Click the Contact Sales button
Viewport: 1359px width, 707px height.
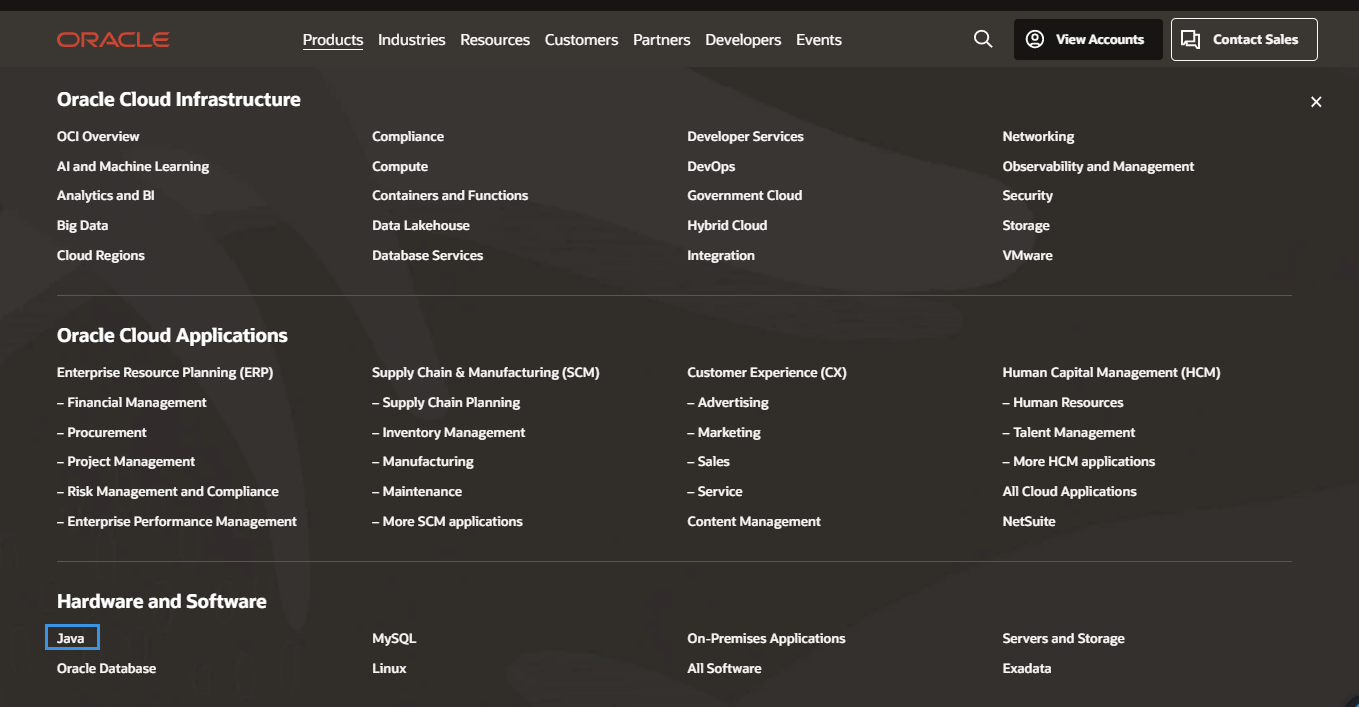pyautogui.click(x=1244, y=40)
